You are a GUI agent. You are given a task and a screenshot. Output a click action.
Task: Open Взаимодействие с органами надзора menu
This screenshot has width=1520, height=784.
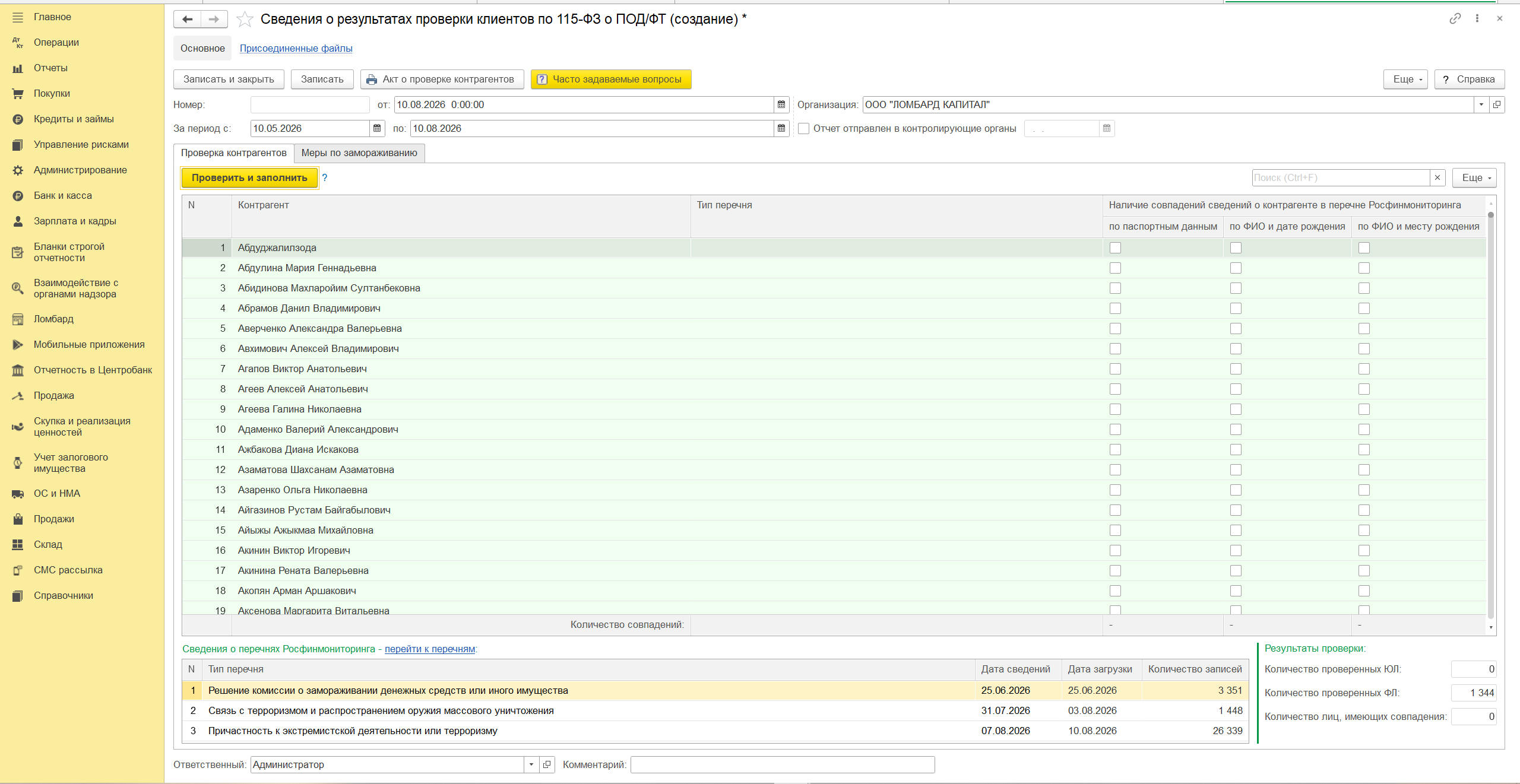75,288
